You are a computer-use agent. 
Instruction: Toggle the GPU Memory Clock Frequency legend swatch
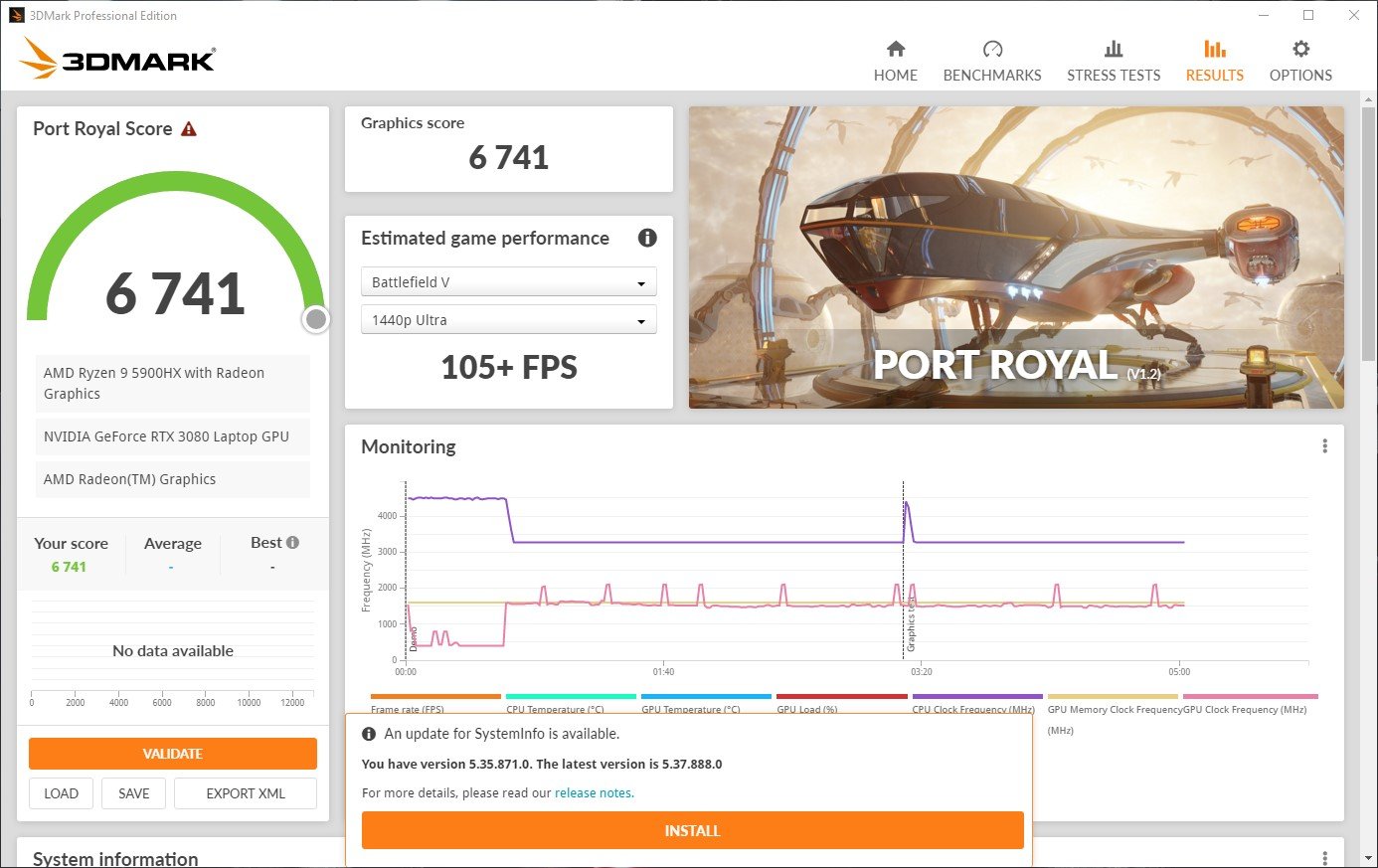point(1113,697)
